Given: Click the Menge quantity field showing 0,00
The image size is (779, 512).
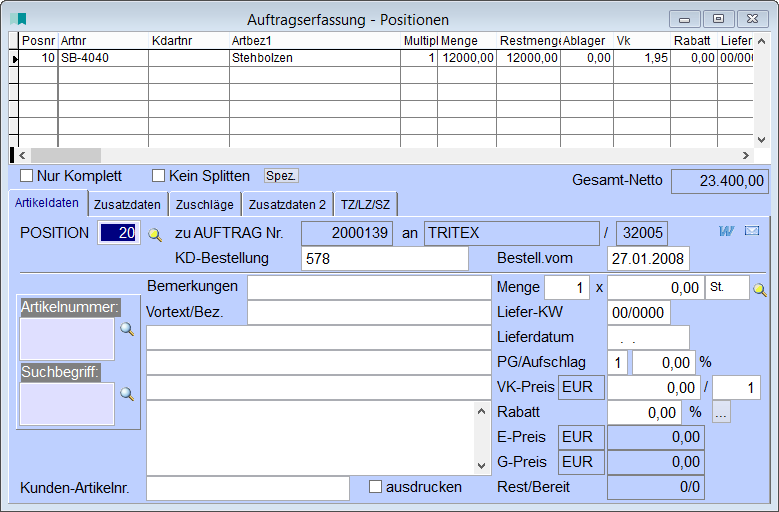Looking at the screenshot, I should coord(655,288).
